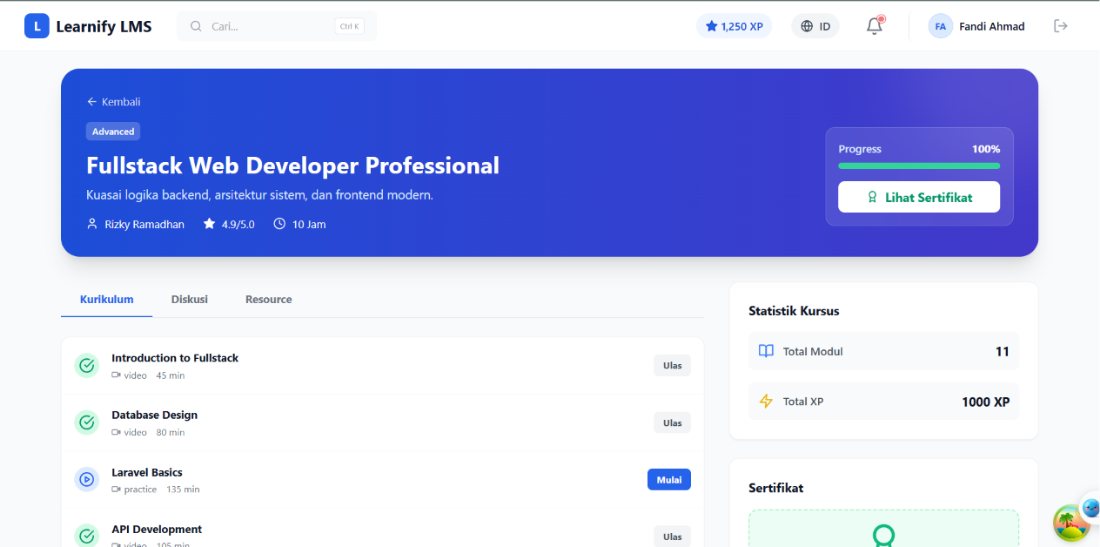The width and height of the screenshot is (1100, 547).
Task: Focus the Cari search field
Action: pos(276,26)
